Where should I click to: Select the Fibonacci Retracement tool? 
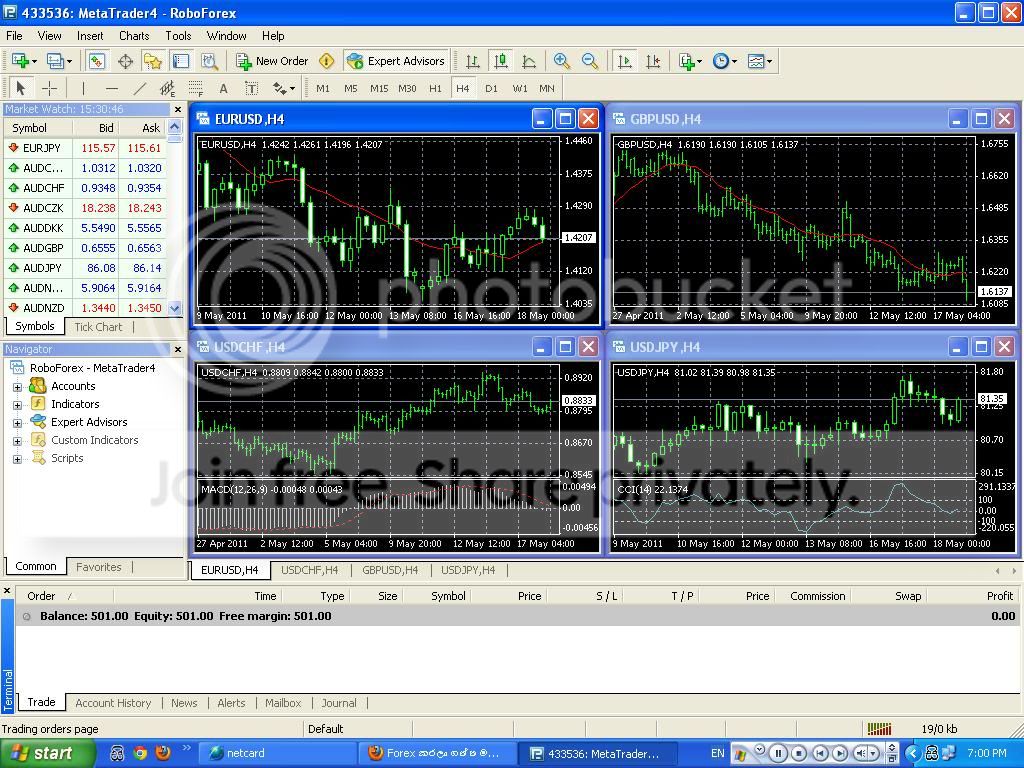tap(195, 88)
